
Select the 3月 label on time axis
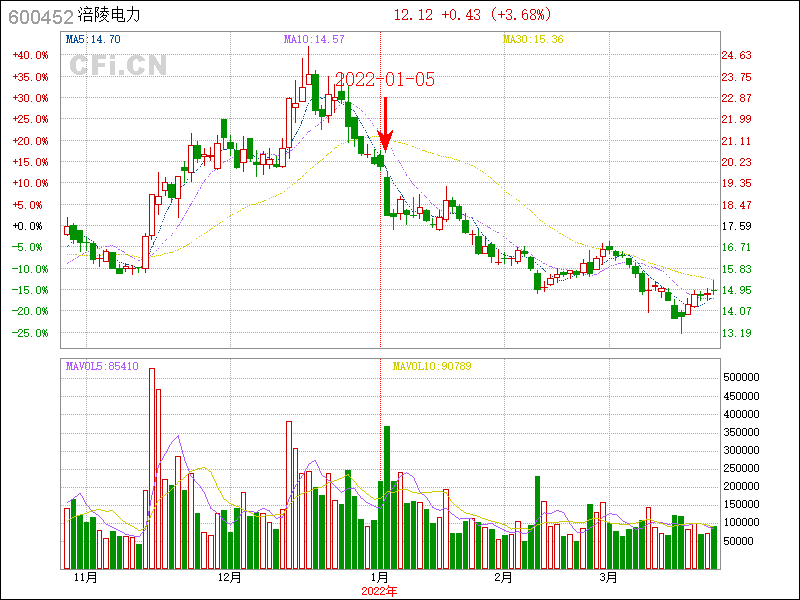pyautogui.click(x=608, y=578)
